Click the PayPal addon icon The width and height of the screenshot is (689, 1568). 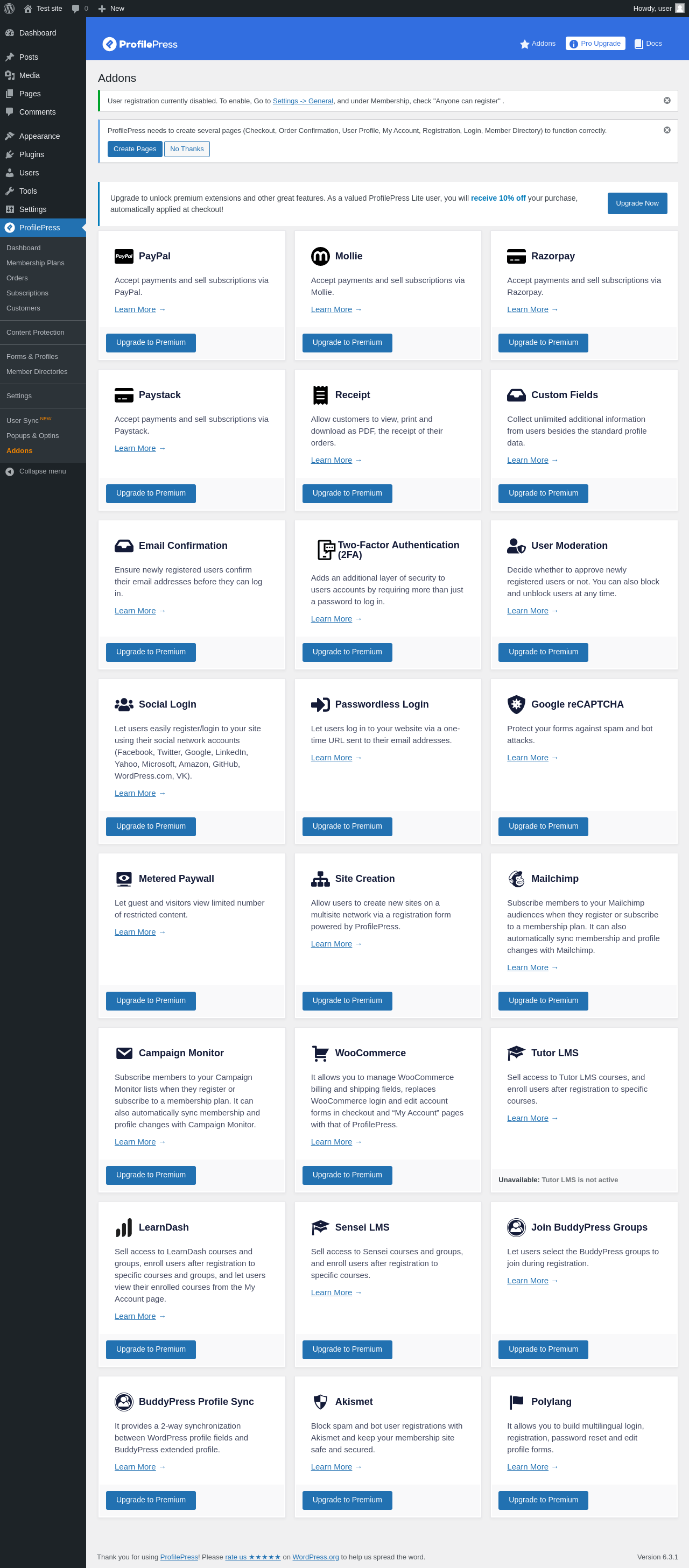124,256
